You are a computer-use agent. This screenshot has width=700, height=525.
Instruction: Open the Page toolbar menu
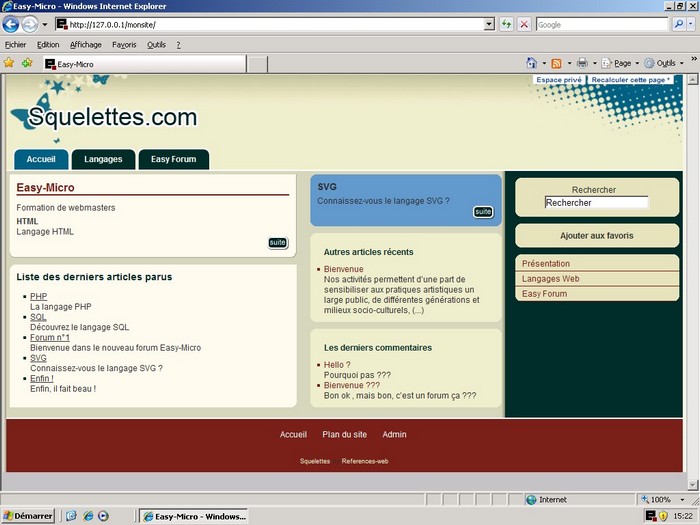(621, 63)
